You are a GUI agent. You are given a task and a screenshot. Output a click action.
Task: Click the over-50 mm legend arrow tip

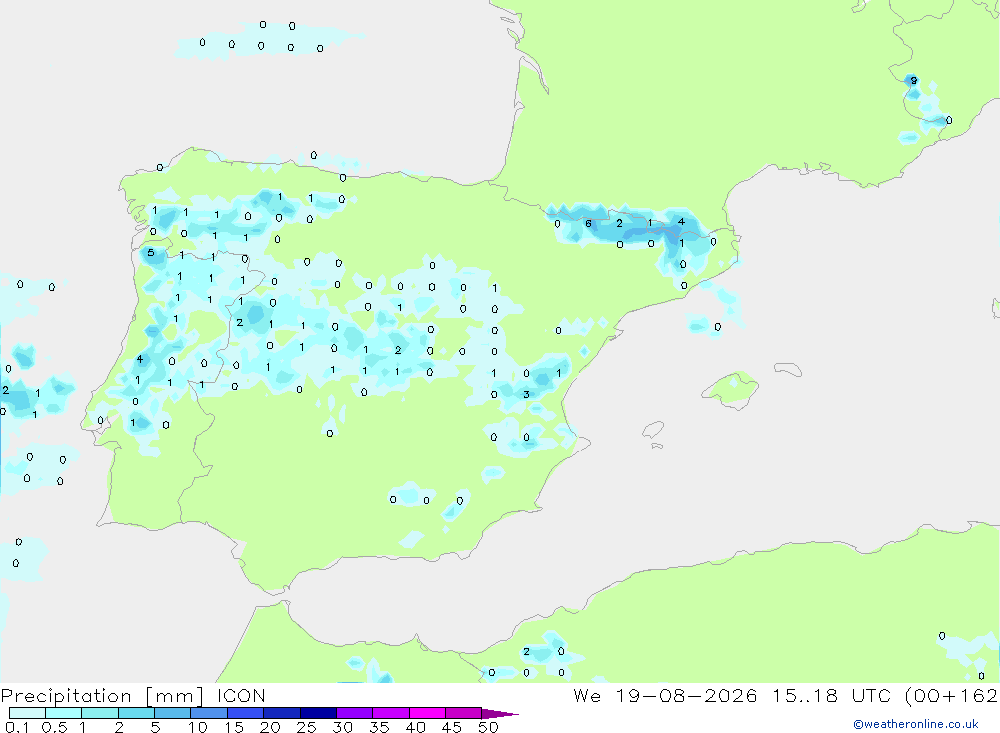501,714
